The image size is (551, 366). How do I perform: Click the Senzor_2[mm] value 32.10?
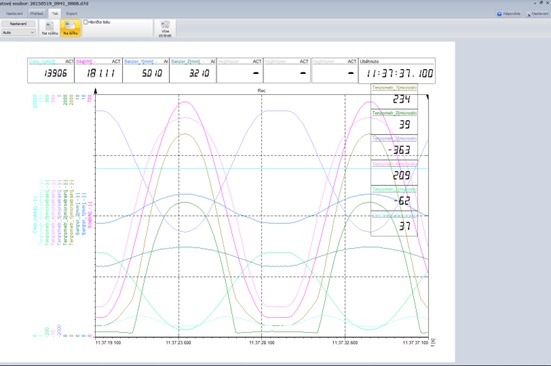[193, 71]
